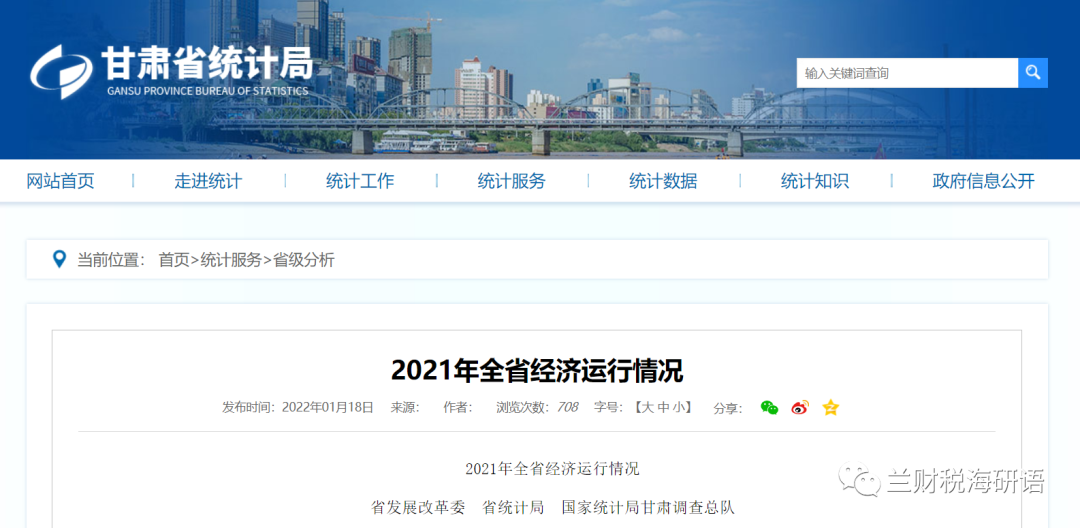
Task: Set font size to 小
Action: pos(678,408)
